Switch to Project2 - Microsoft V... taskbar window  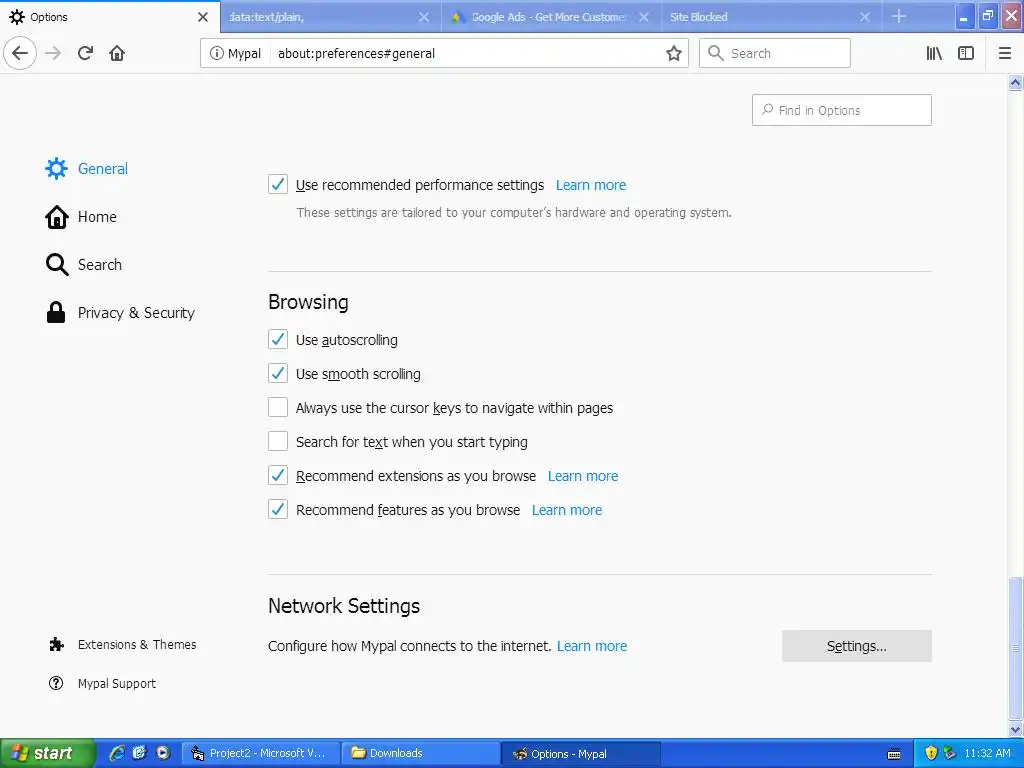click(261, 753)
